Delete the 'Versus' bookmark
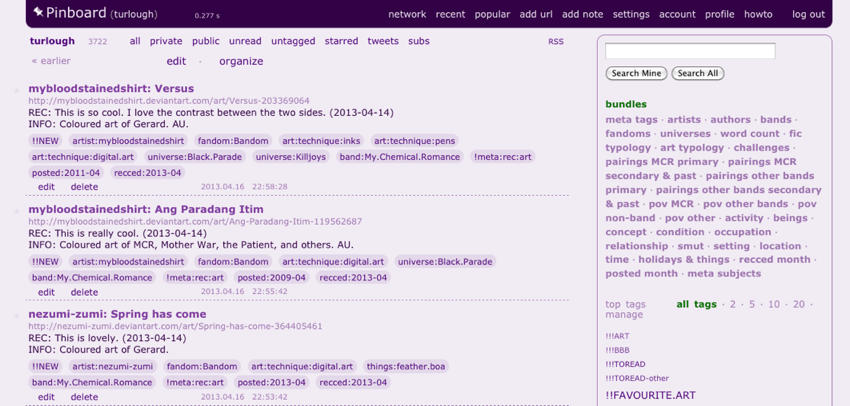This screenshot has height=406, width=850. click(x=84, y=187)
